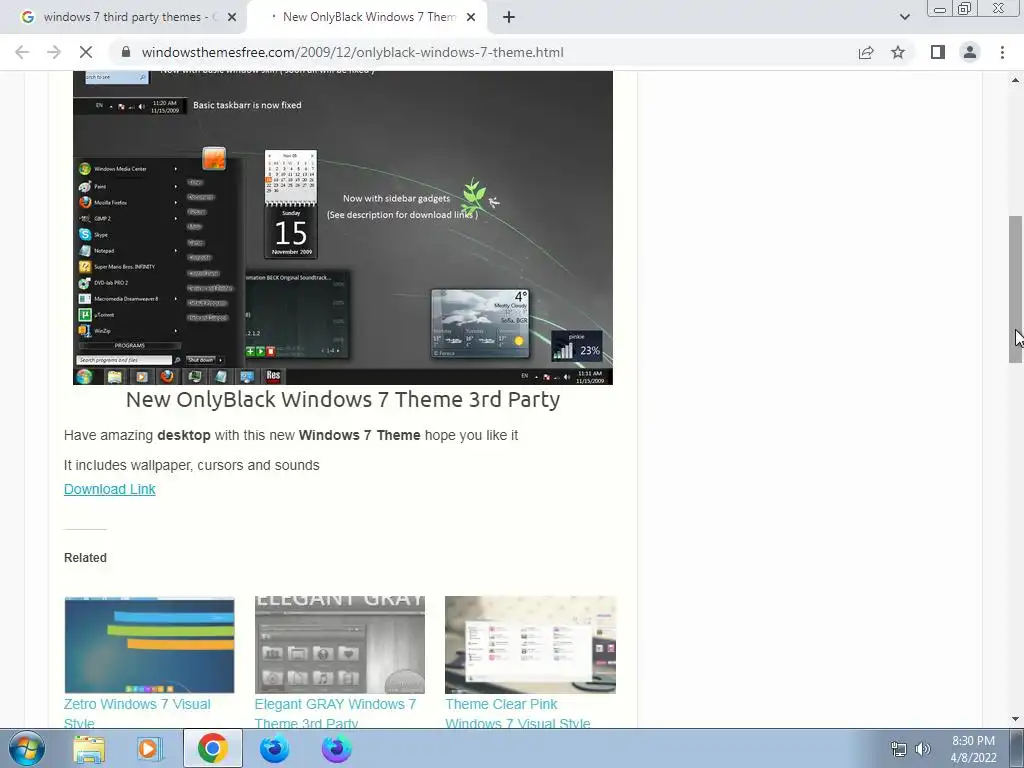
Task: Open the Chrome profile avatar
Action: coord(970,52)
